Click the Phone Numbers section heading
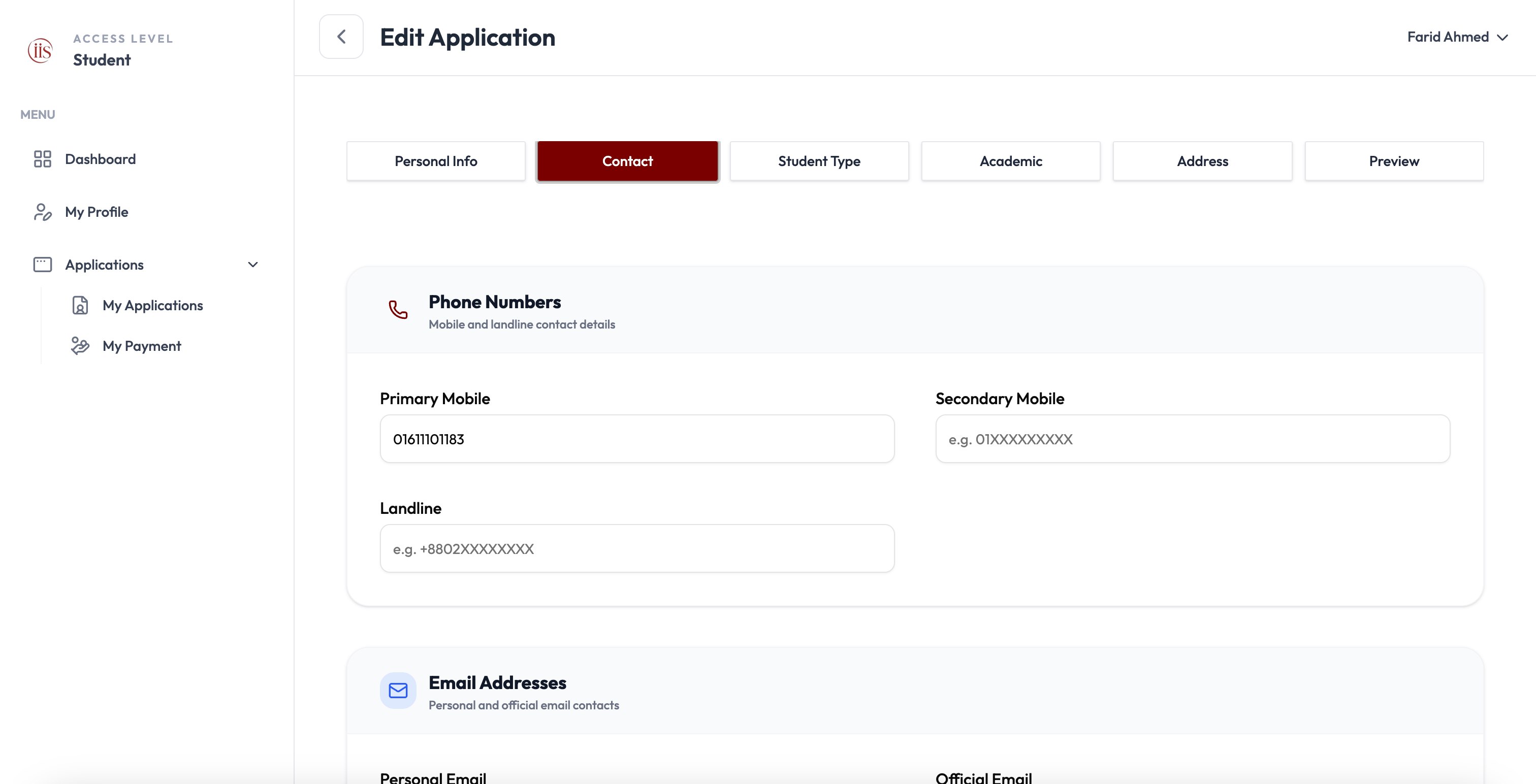 click(494, 302)
